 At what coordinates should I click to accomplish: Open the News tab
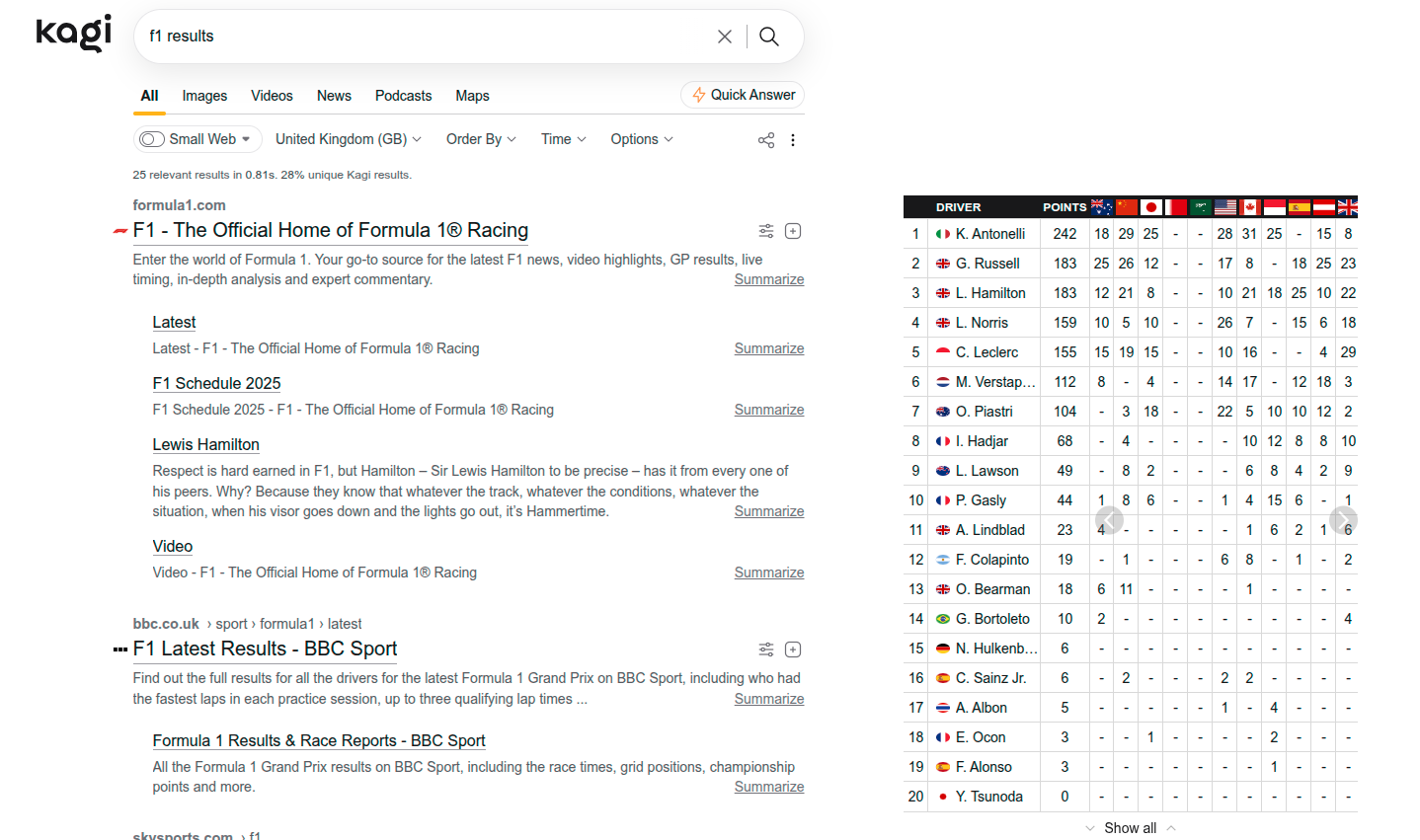[334, 96]
